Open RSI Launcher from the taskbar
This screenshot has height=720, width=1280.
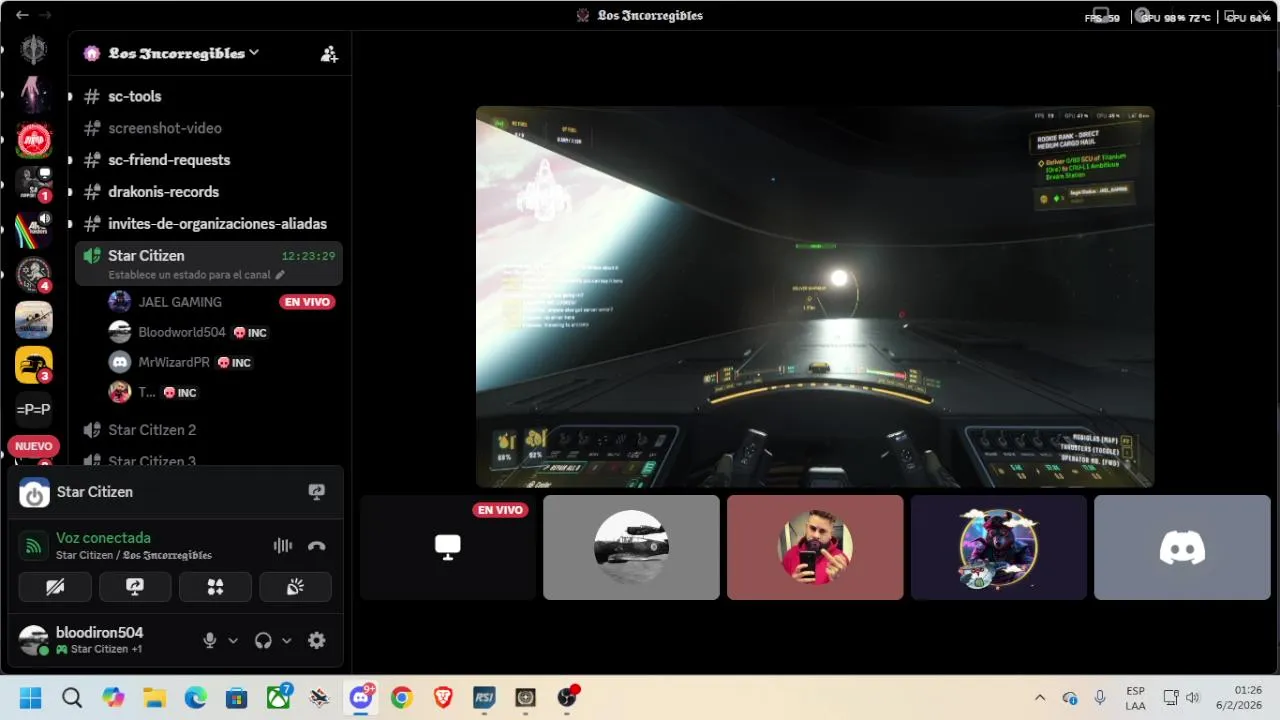point(484,698)
